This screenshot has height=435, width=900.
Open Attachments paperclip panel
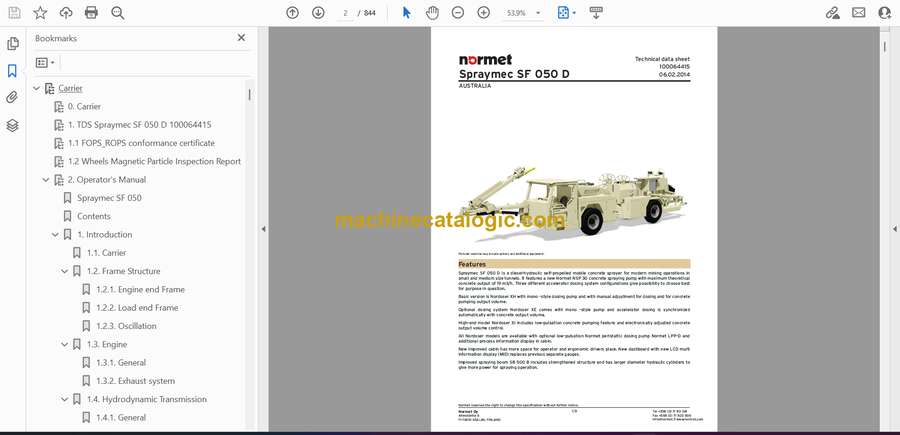tap(12, 97)
